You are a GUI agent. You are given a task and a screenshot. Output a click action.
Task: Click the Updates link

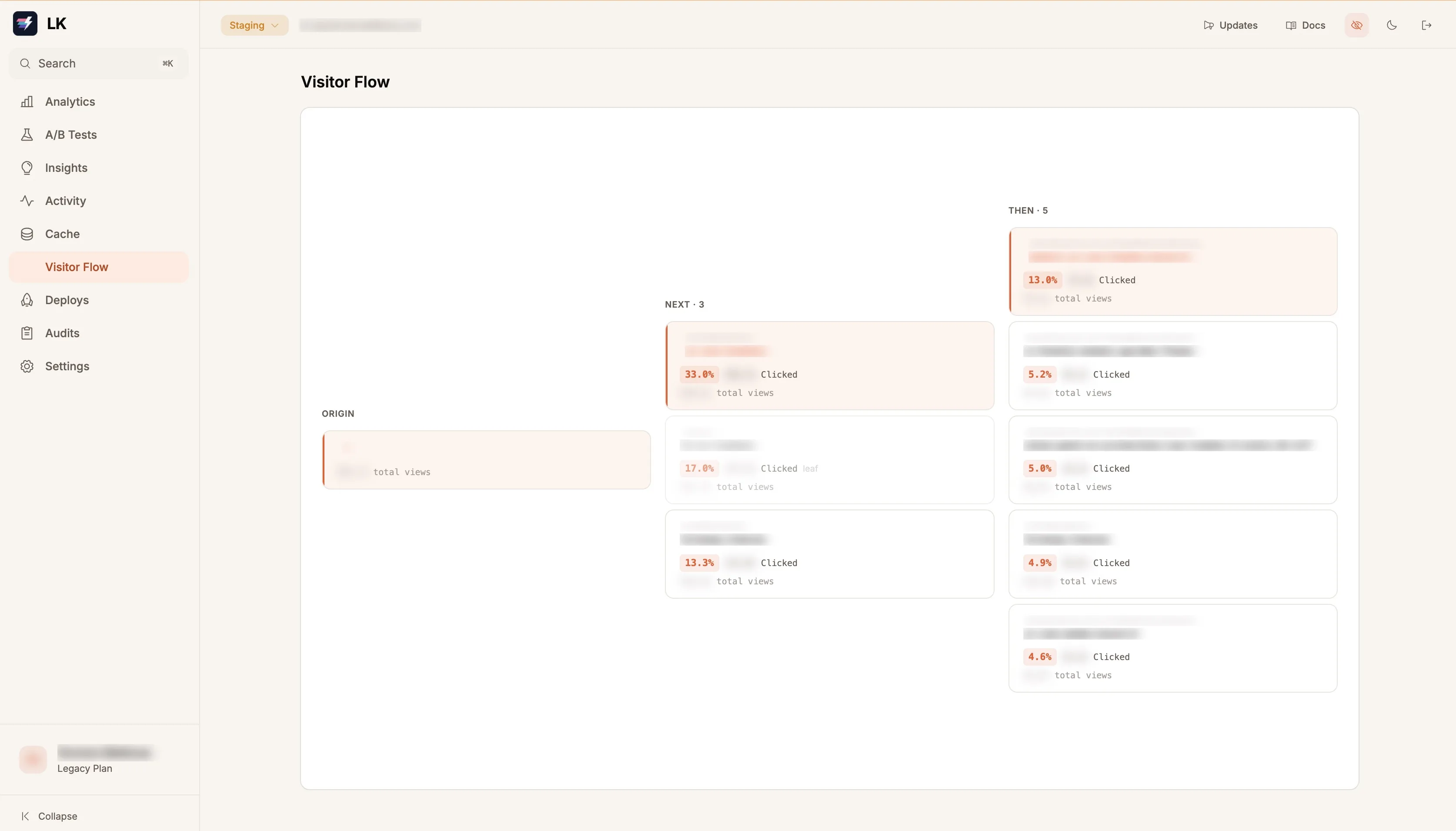click(x=1230, y=25)
